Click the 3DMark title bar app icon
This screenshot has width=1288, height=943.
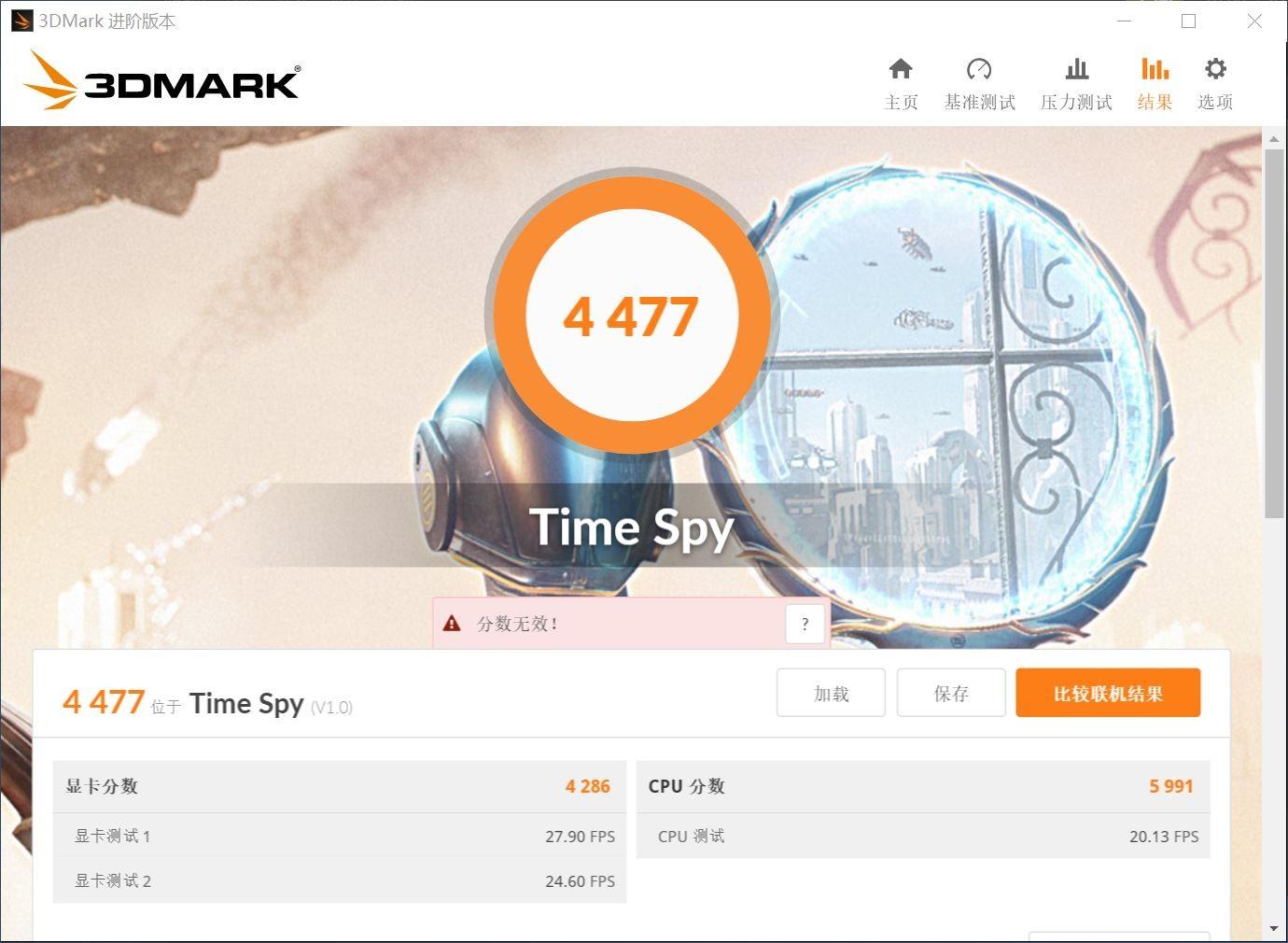20,21
